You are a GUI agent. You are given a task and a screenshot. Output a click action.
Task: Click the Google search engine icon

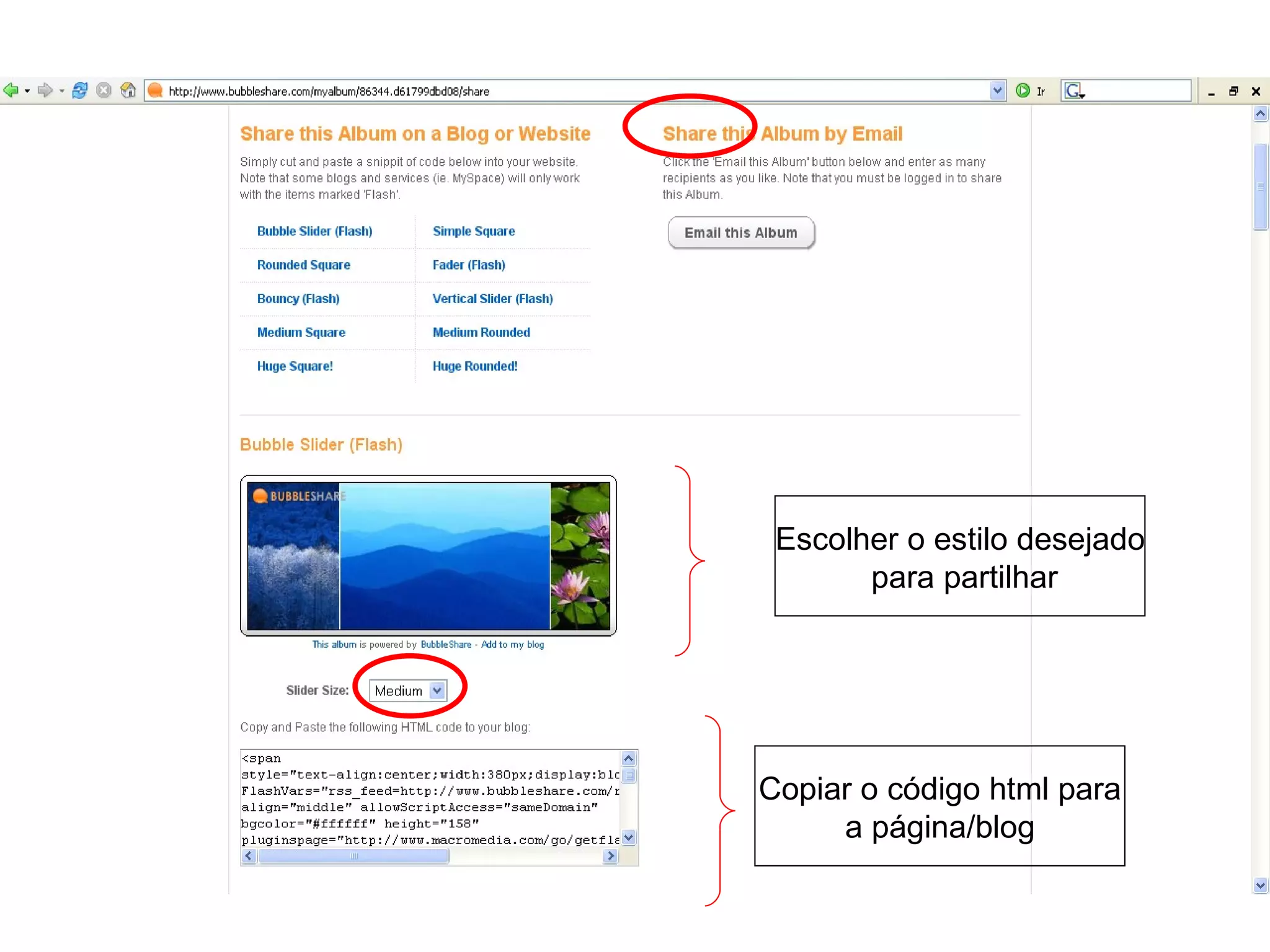1074,91
